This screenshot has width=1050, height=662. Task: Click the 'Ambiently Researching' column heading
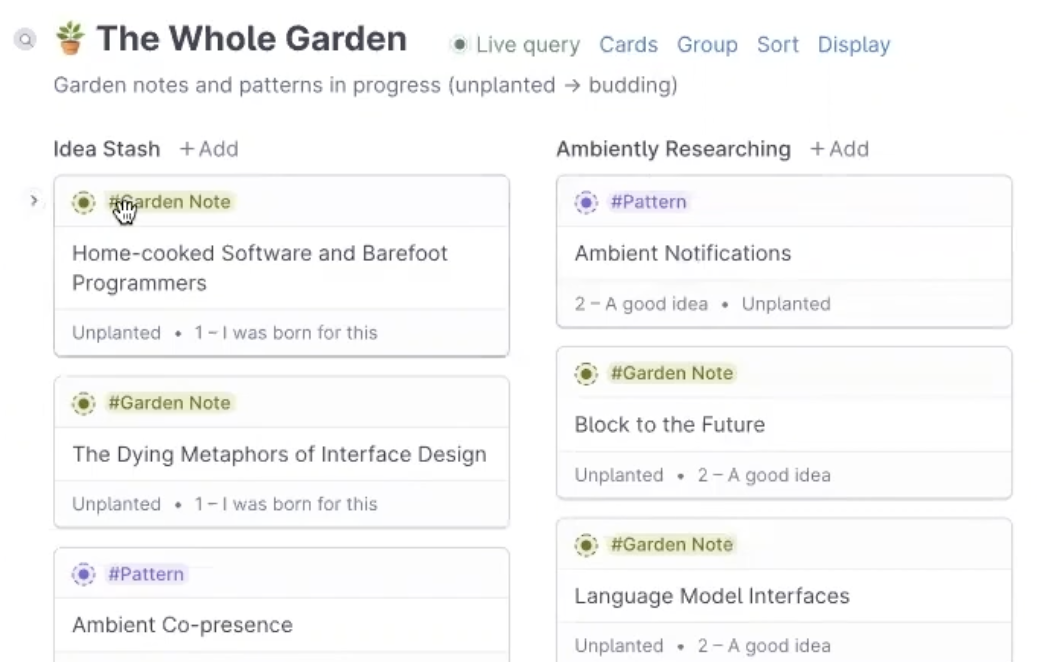click(674, 149)
